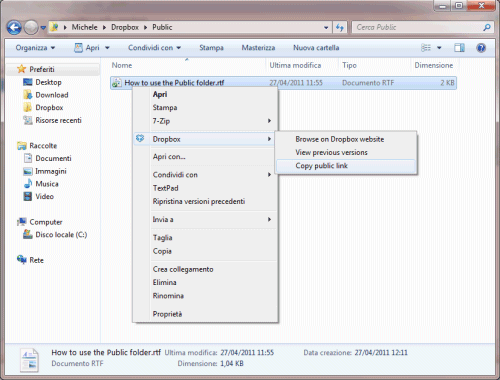Screen dimensions: 500x380
Task: Open the Organizza toolbar menu
Action: (x=35, y=48)
